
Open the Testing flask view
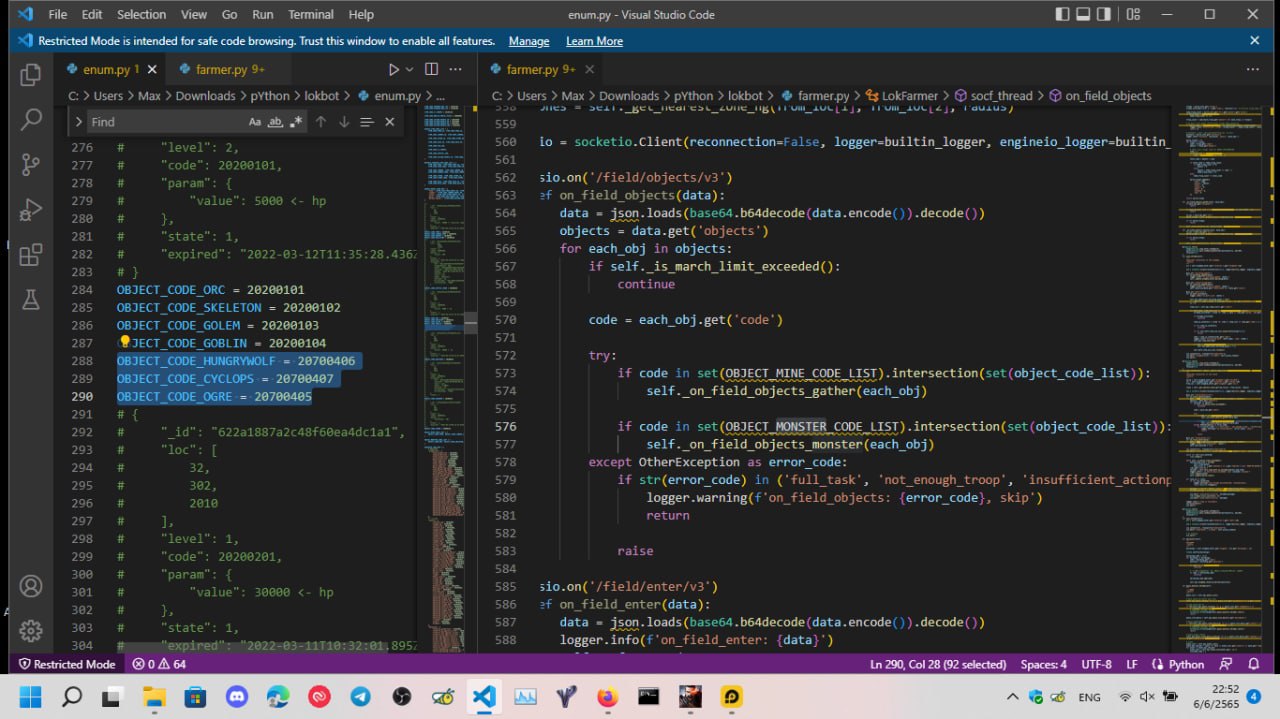pos(31,299)
